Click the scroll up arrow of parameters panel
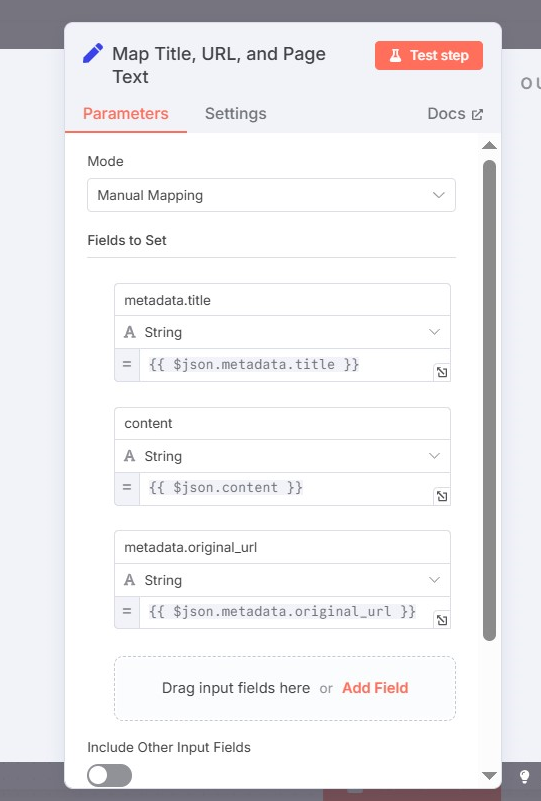 click(x=489, y=146)
